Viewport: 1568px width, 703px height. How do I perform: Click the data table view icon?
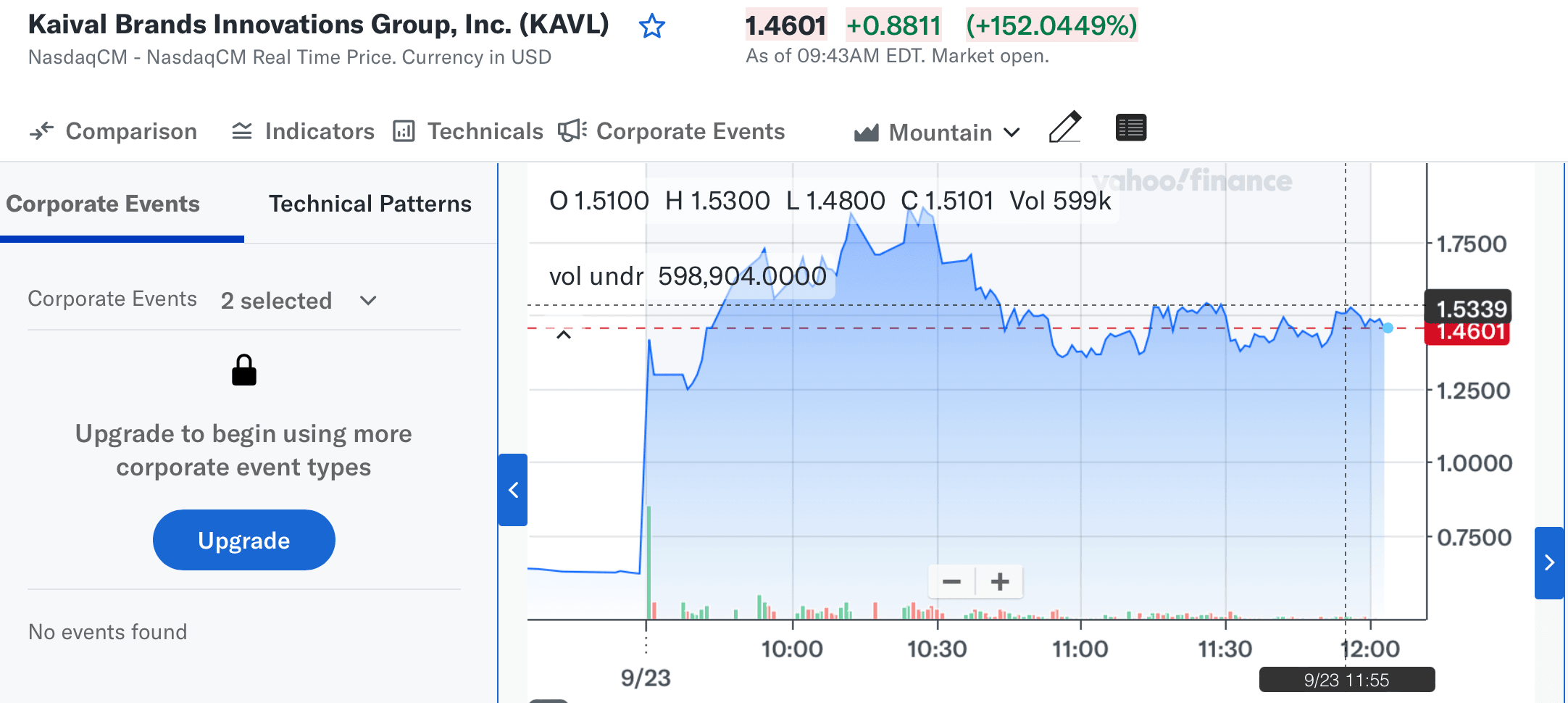coord(1130,128)
